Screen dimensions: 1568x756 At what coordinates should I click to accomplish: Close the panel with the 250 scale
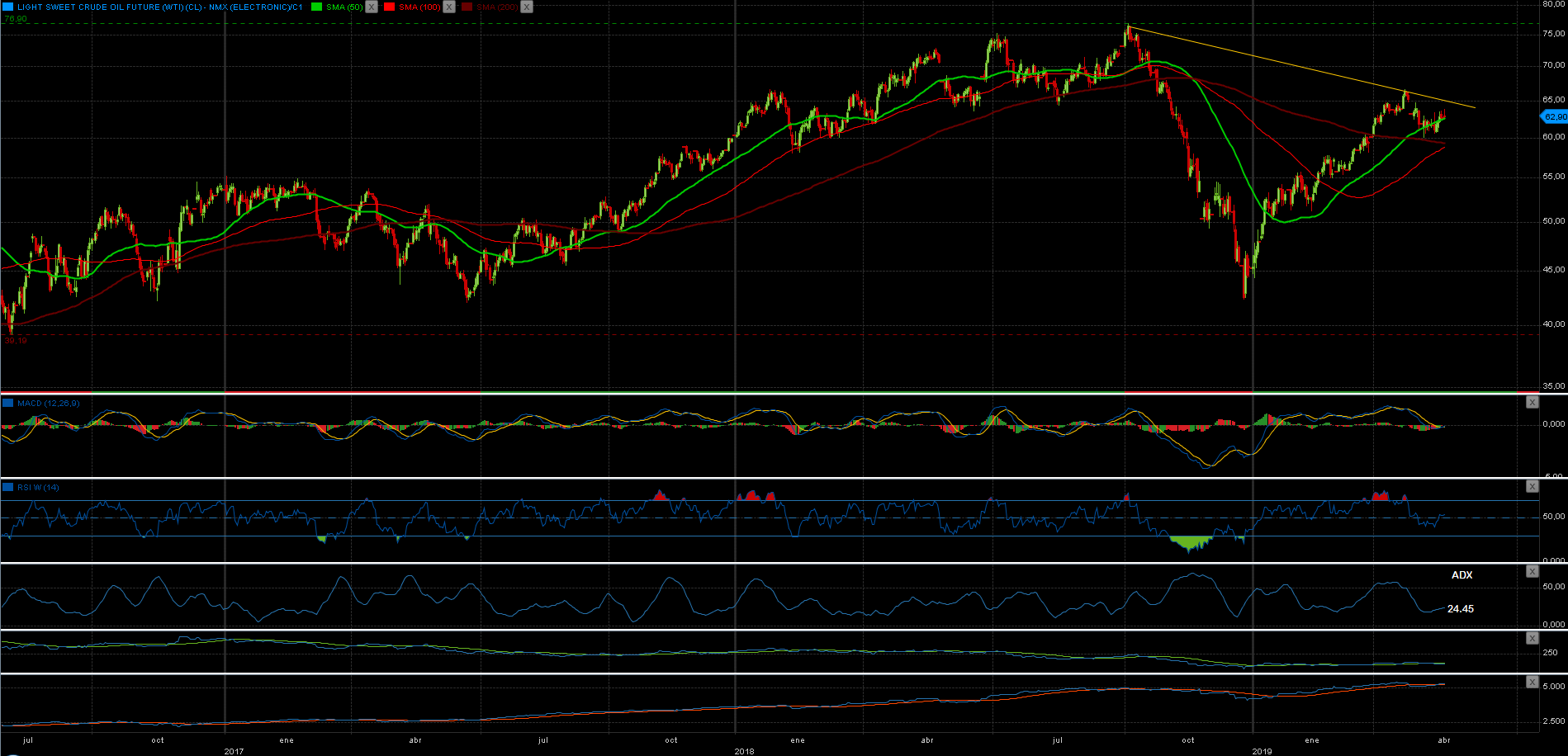click(x=1532, y=639)
